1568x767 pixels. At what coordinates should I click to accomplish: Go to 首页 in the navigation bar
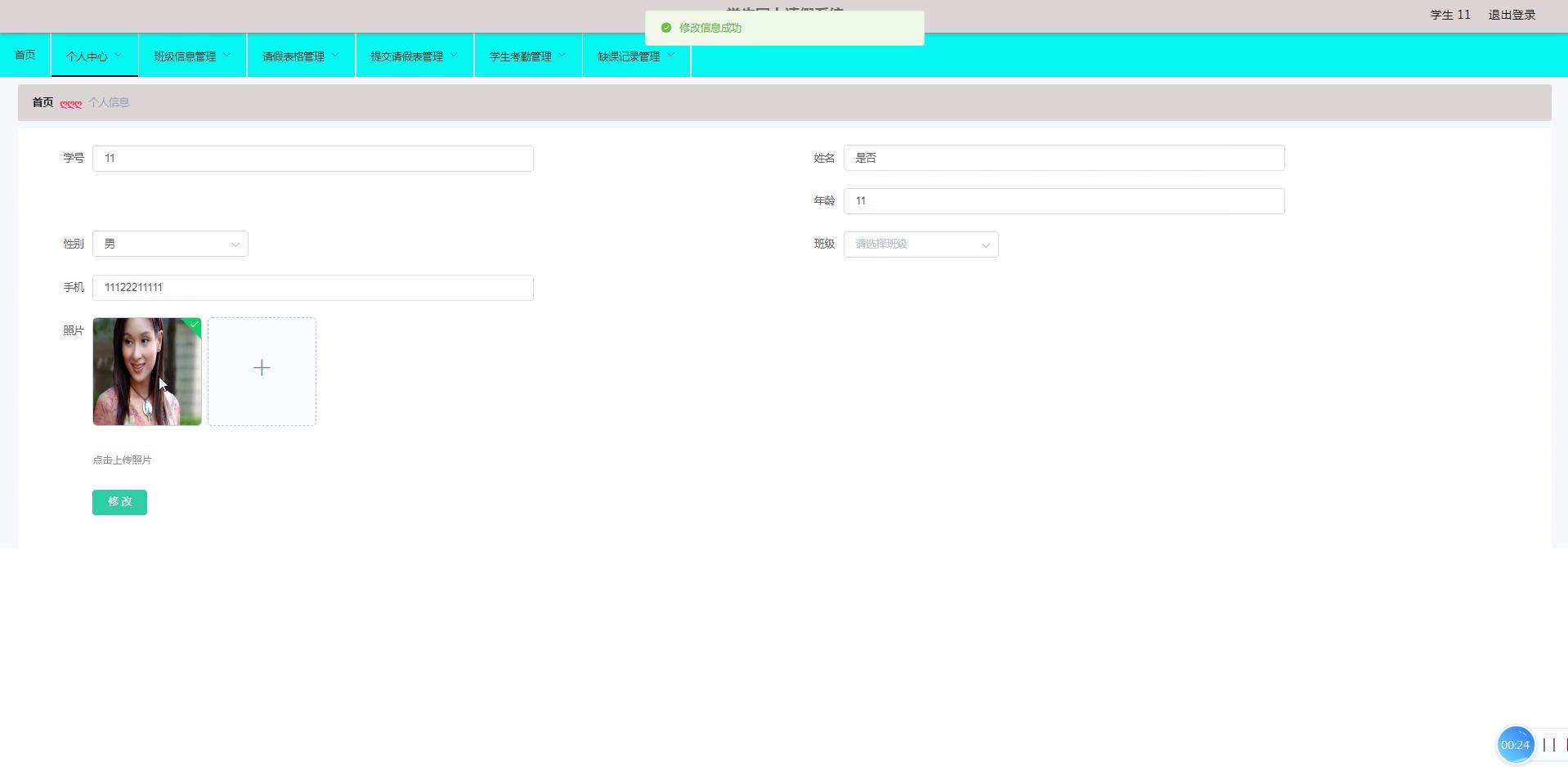25,55
